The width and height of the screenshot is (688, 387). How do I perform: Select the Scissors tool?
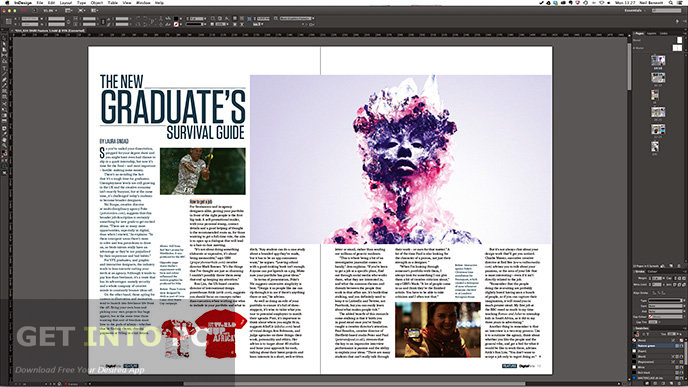5,104
